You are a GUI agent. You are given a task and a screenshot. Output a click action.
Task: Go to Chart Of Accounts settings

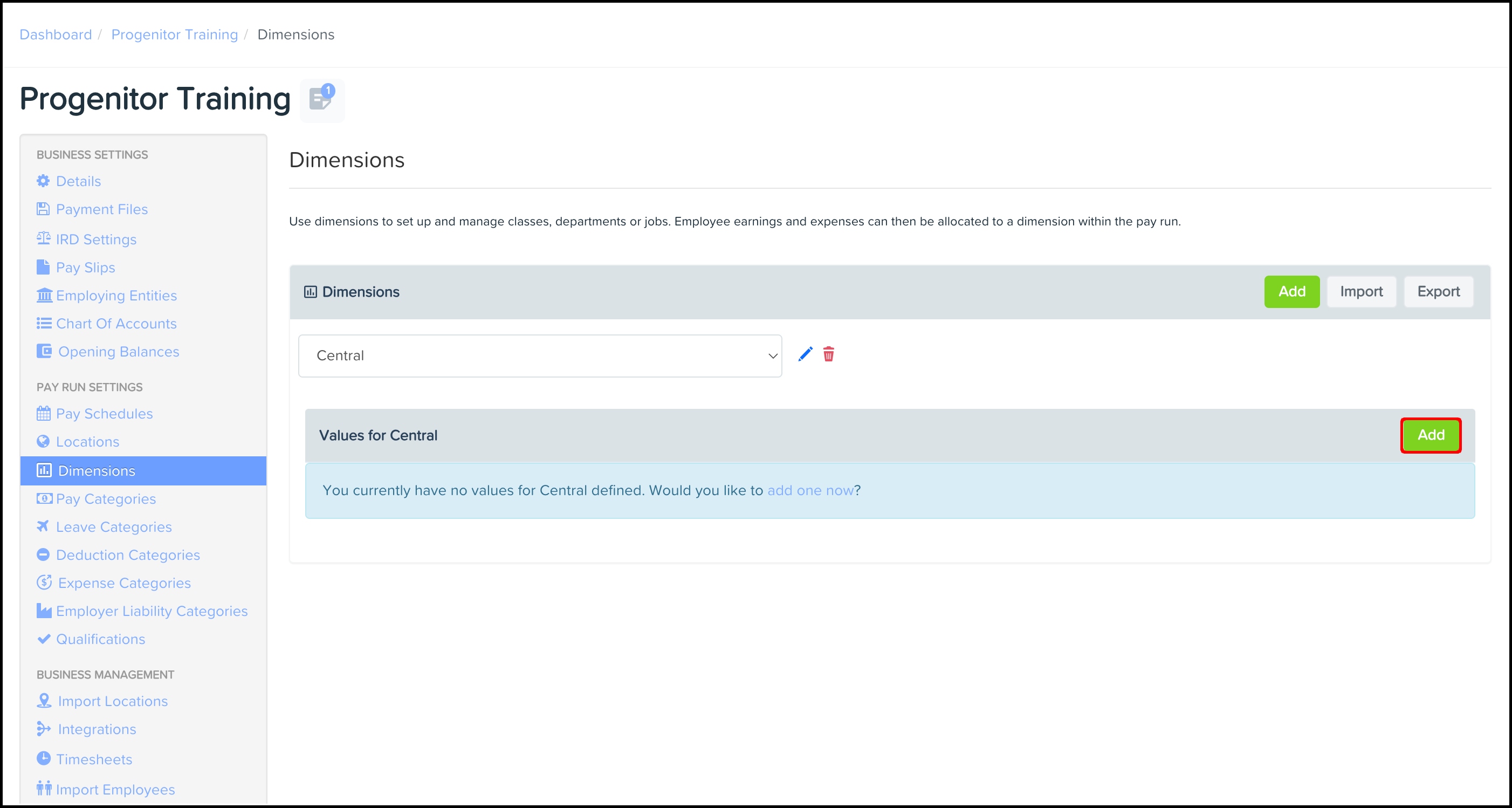[x=116, y=324]
